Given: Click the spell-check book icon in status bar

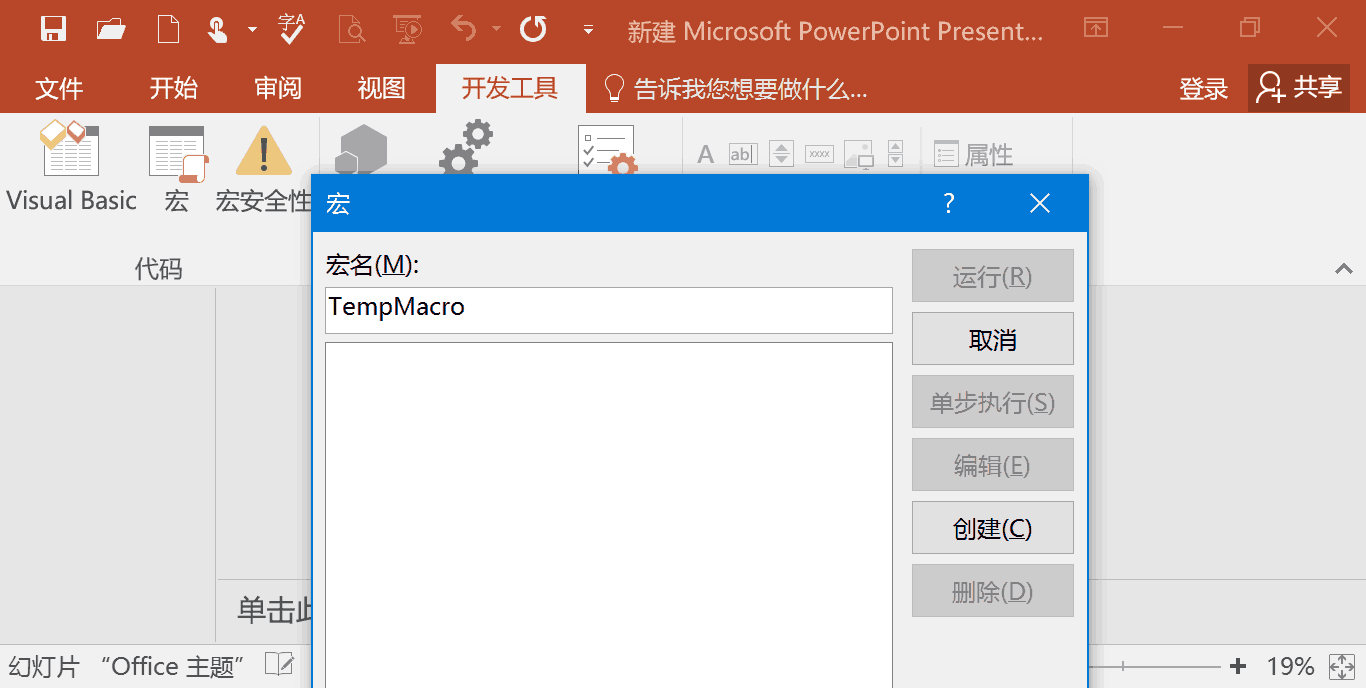Looking at the screenshot, I should pos(279,665).
